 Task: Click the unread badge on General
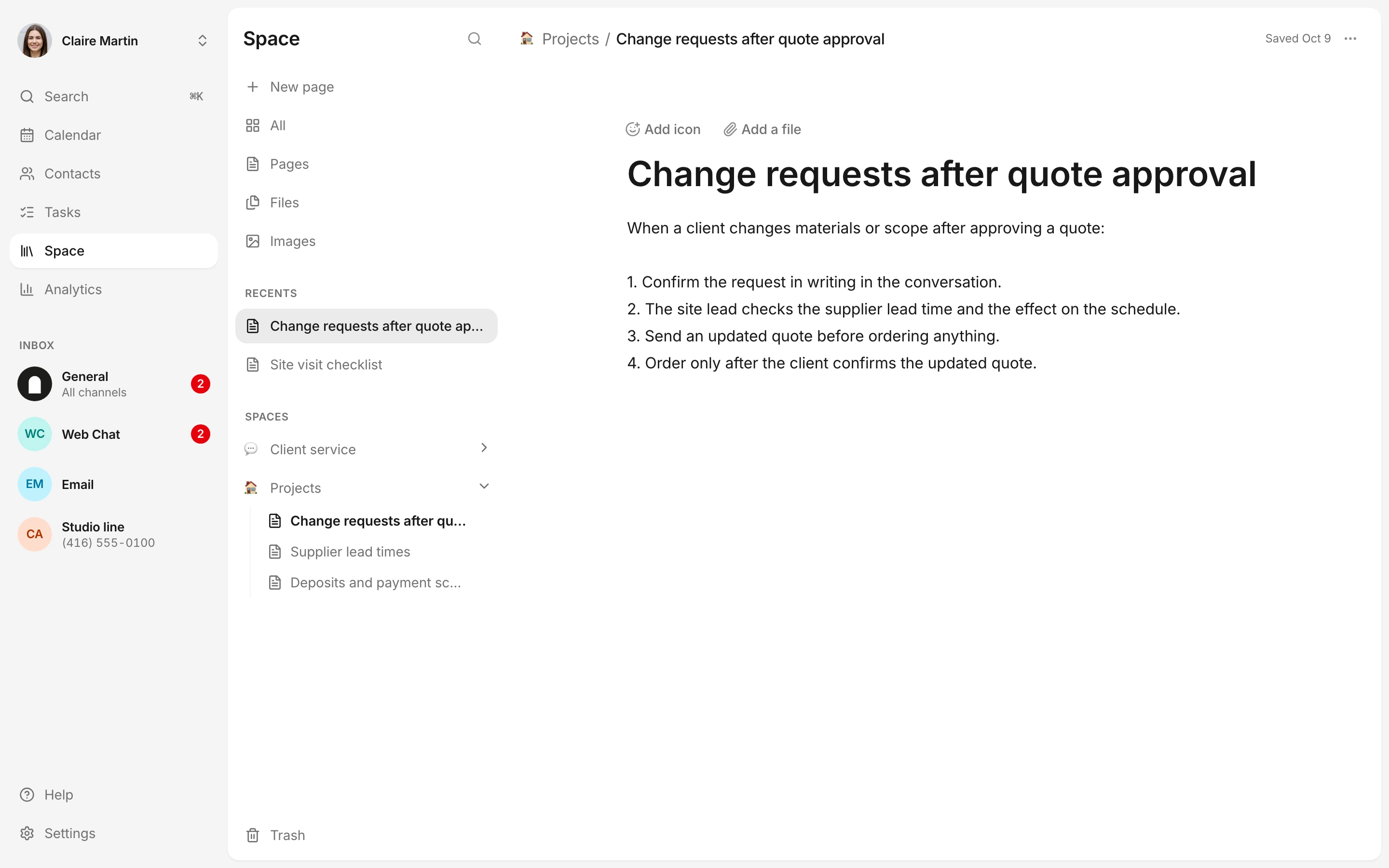coord(200,384)
